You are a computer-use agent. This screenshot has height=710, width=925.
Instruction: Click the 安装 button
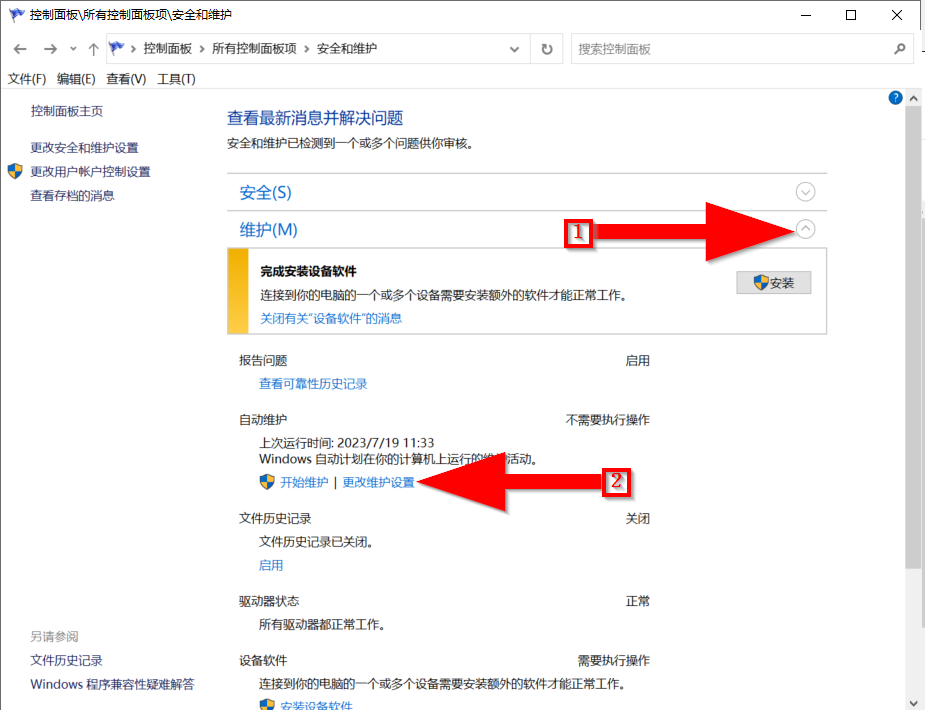(x=773, y=283)
